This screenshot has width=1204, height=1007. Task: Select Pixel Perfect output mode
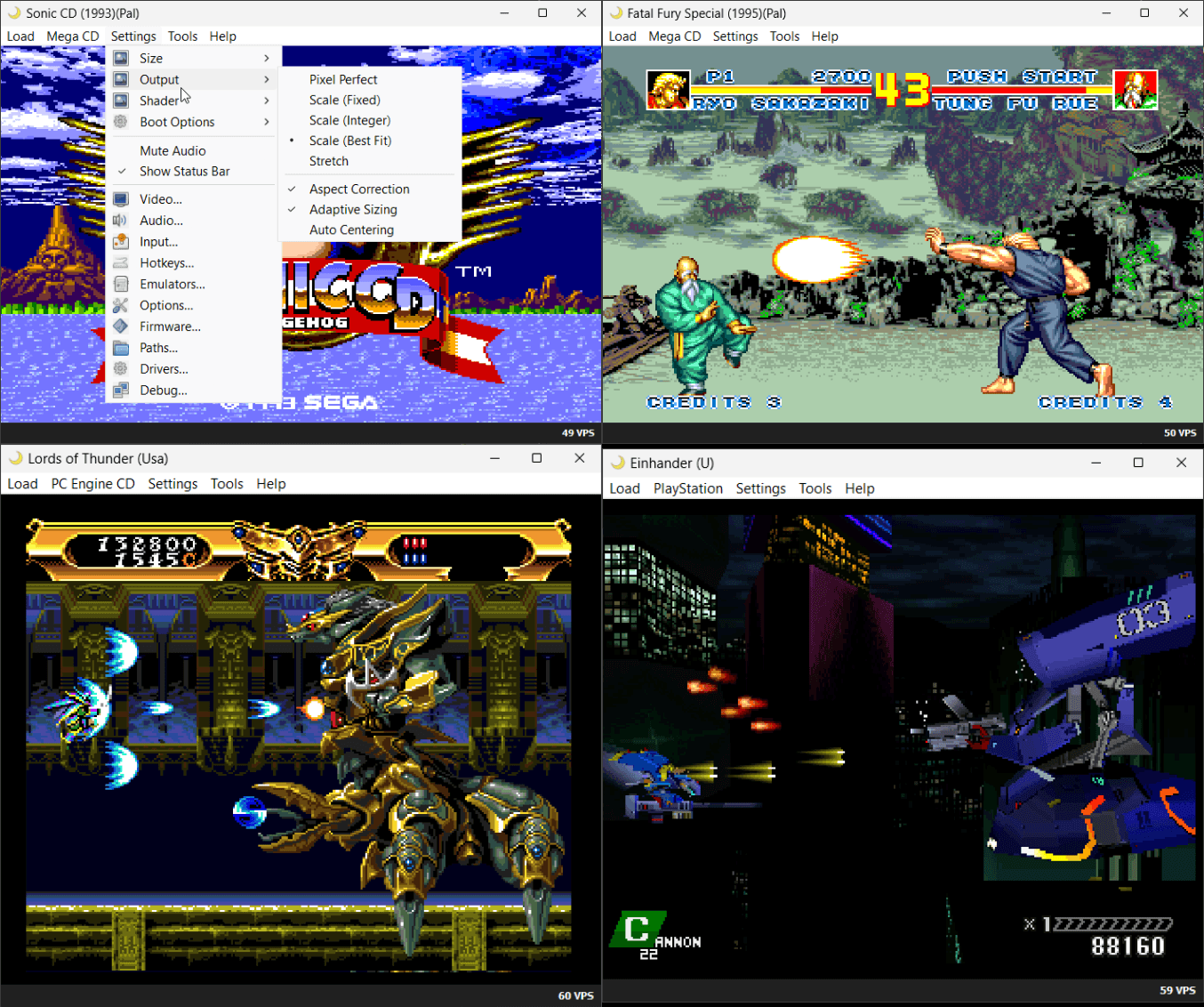(343, 80)
